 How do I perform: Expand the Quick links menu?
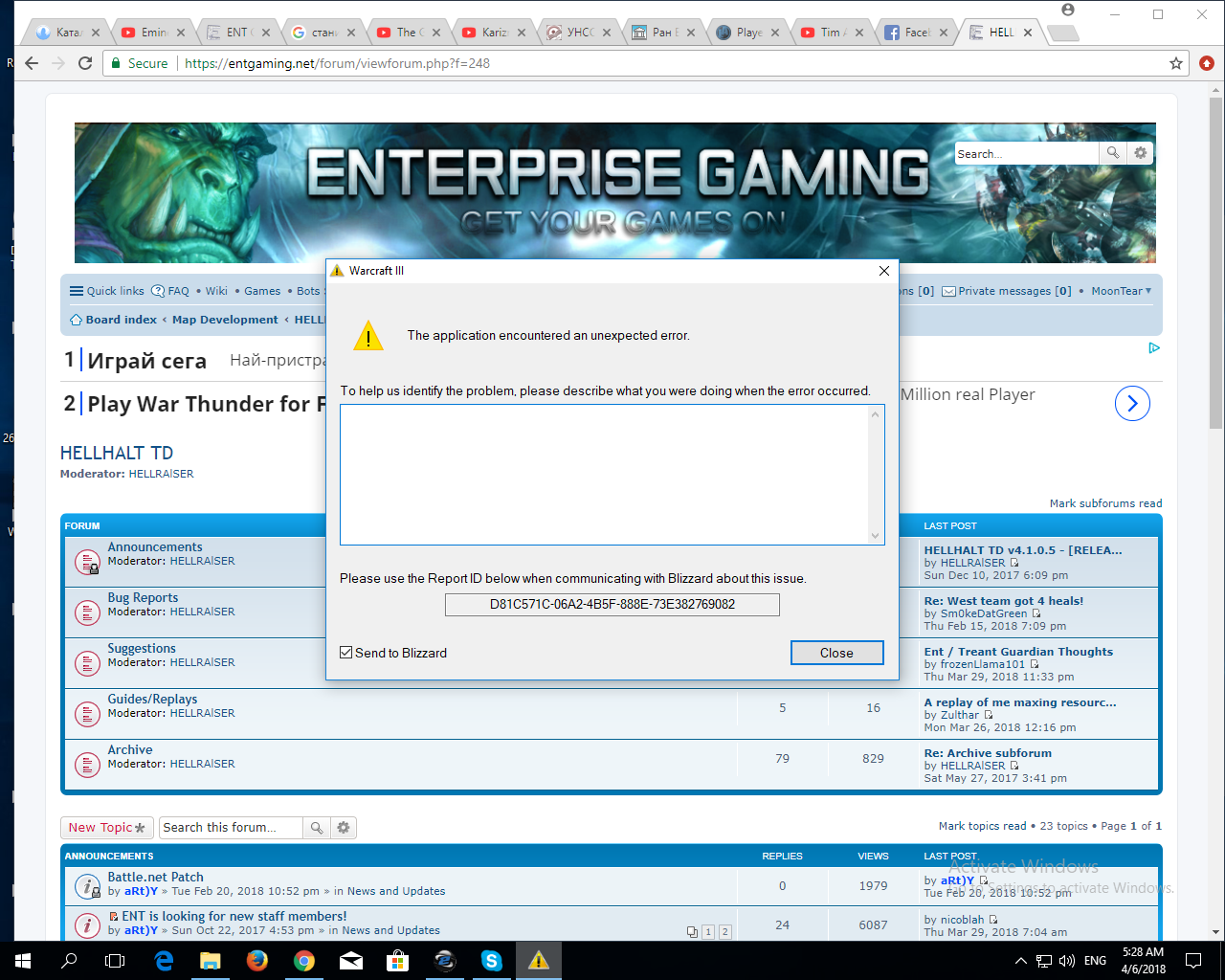pos(107,291)
